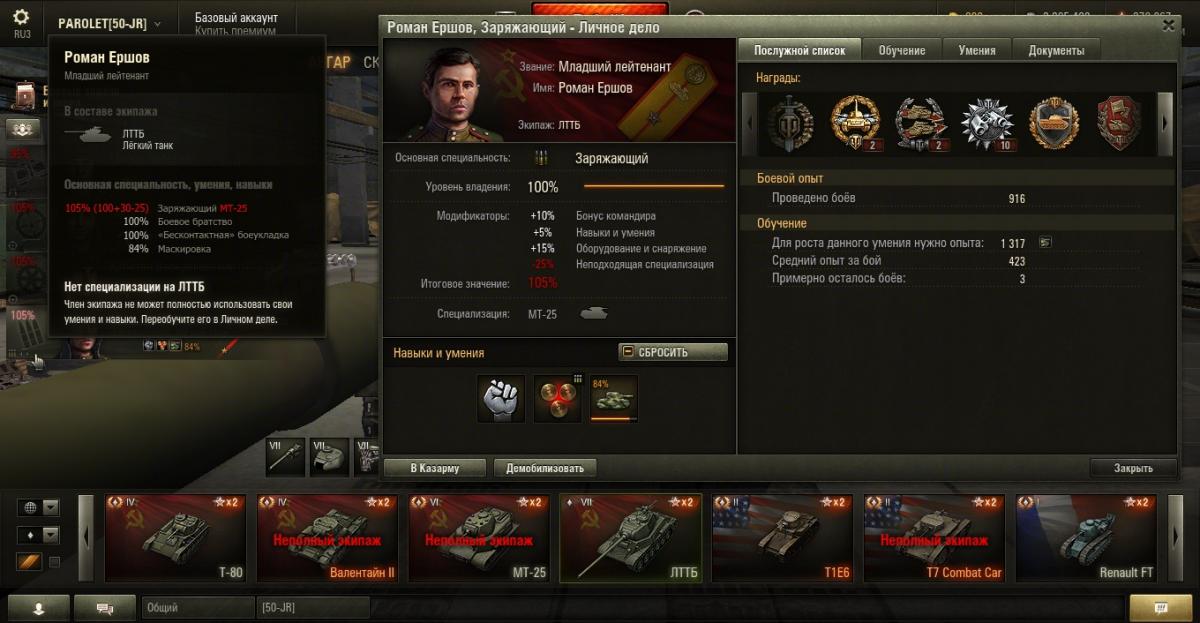Toggle the orange stripe tank filter button

click(28, 562)
